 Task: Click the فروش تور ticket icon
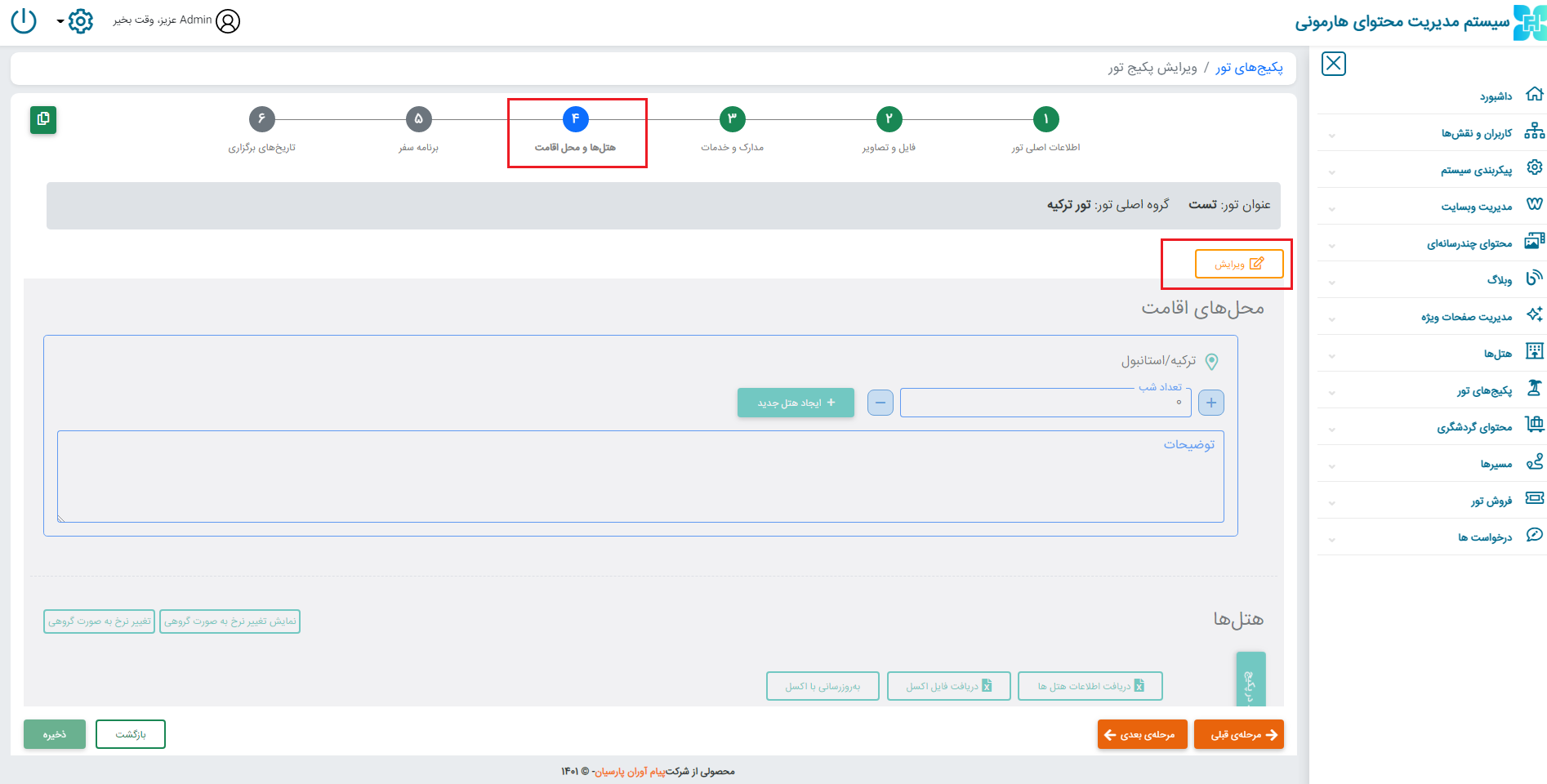click(x=1534, y=498)
